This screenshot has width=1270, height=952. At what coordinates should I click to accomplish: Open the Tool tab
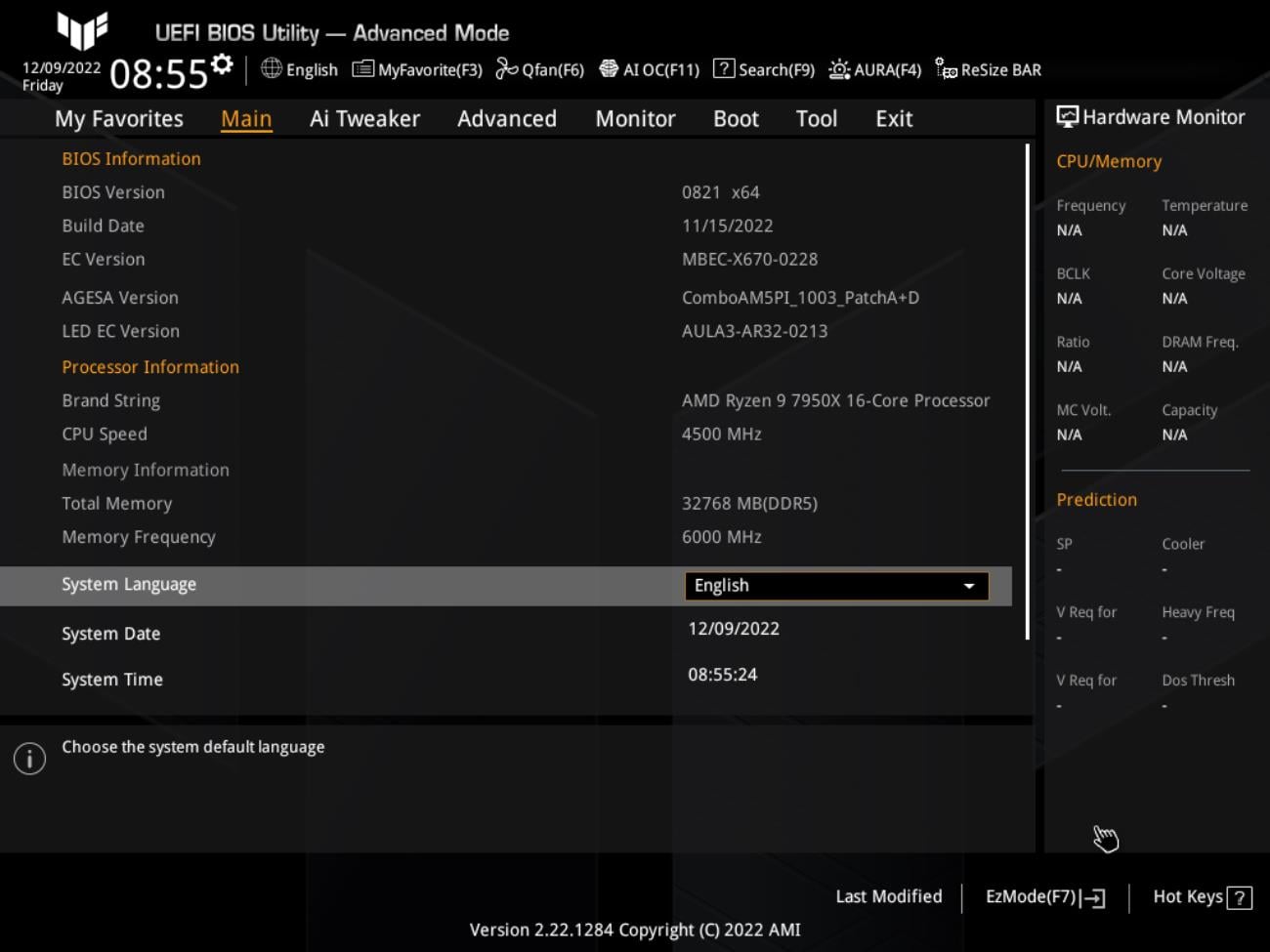(816, 119)
